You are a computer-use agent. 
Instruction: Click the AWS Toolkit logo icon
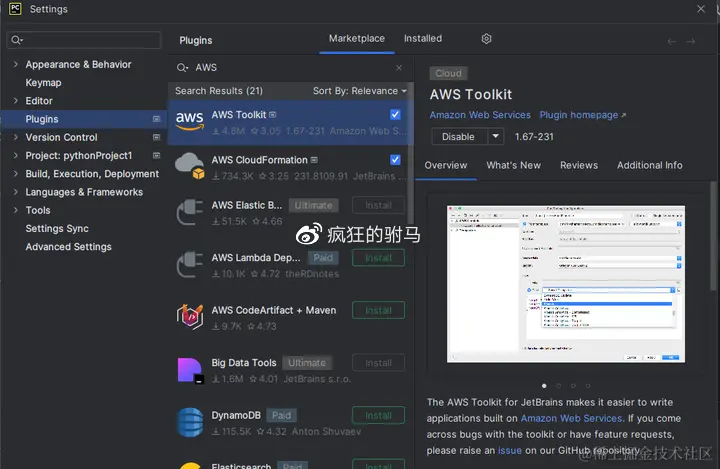point(190,121)
